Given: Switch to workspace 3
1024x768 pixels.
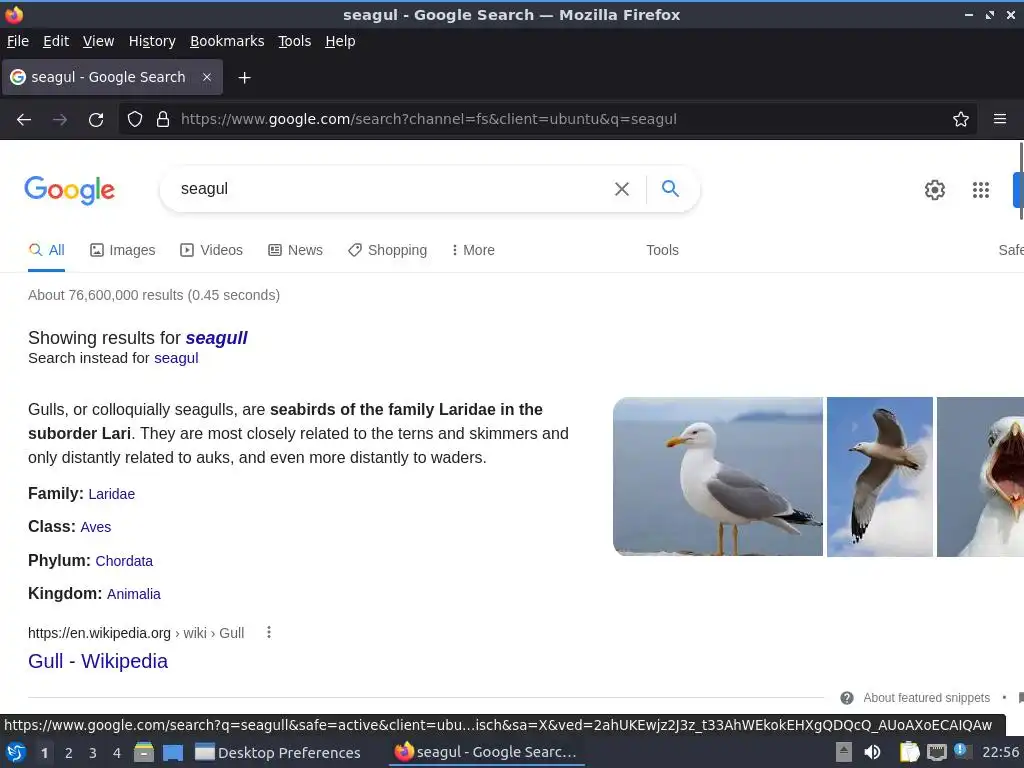Looking at the screenshot, I should tap(93, 753).
